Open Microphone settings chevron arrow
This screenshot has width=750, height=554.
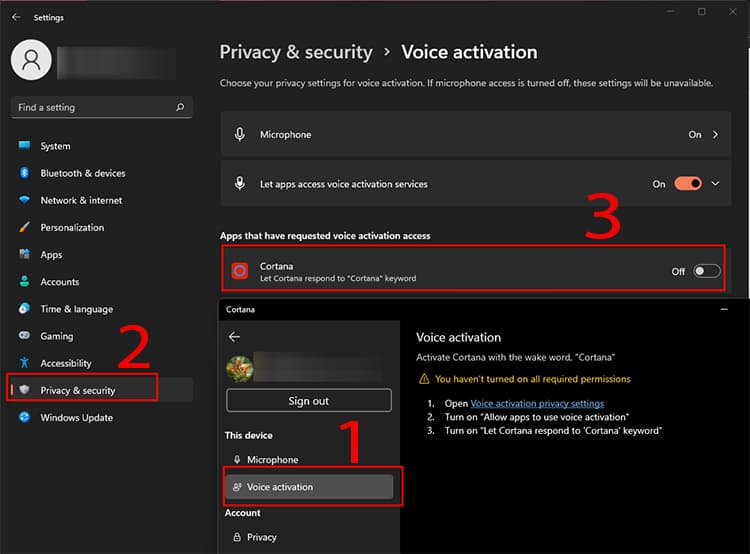715,134
